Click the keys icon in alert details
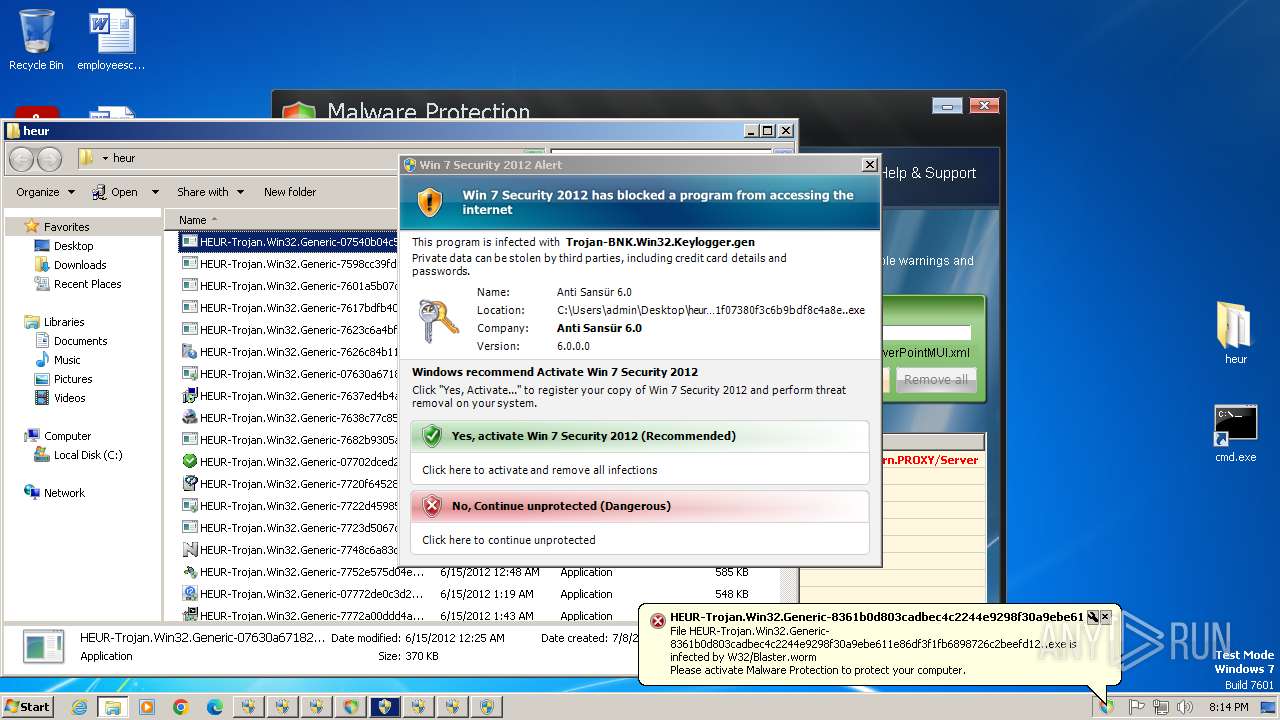The width and height of the screenshot is (1280, 720). coord(437,320)
